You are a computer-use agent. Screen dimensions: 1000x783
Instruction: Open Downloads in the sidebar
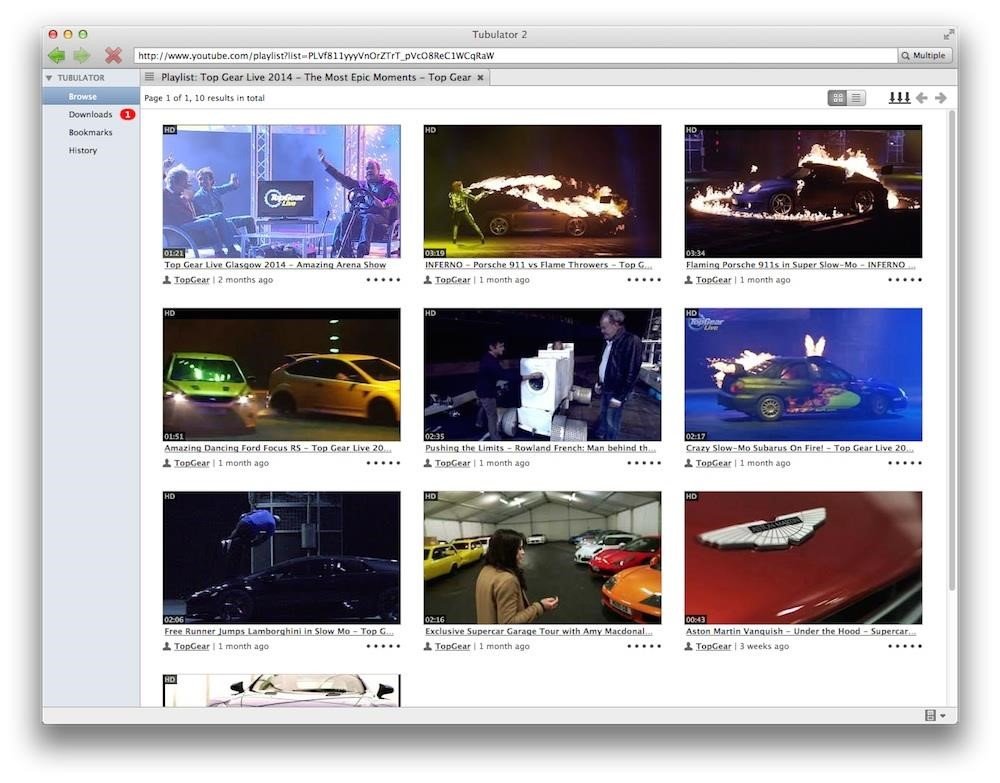pos(91,114)
